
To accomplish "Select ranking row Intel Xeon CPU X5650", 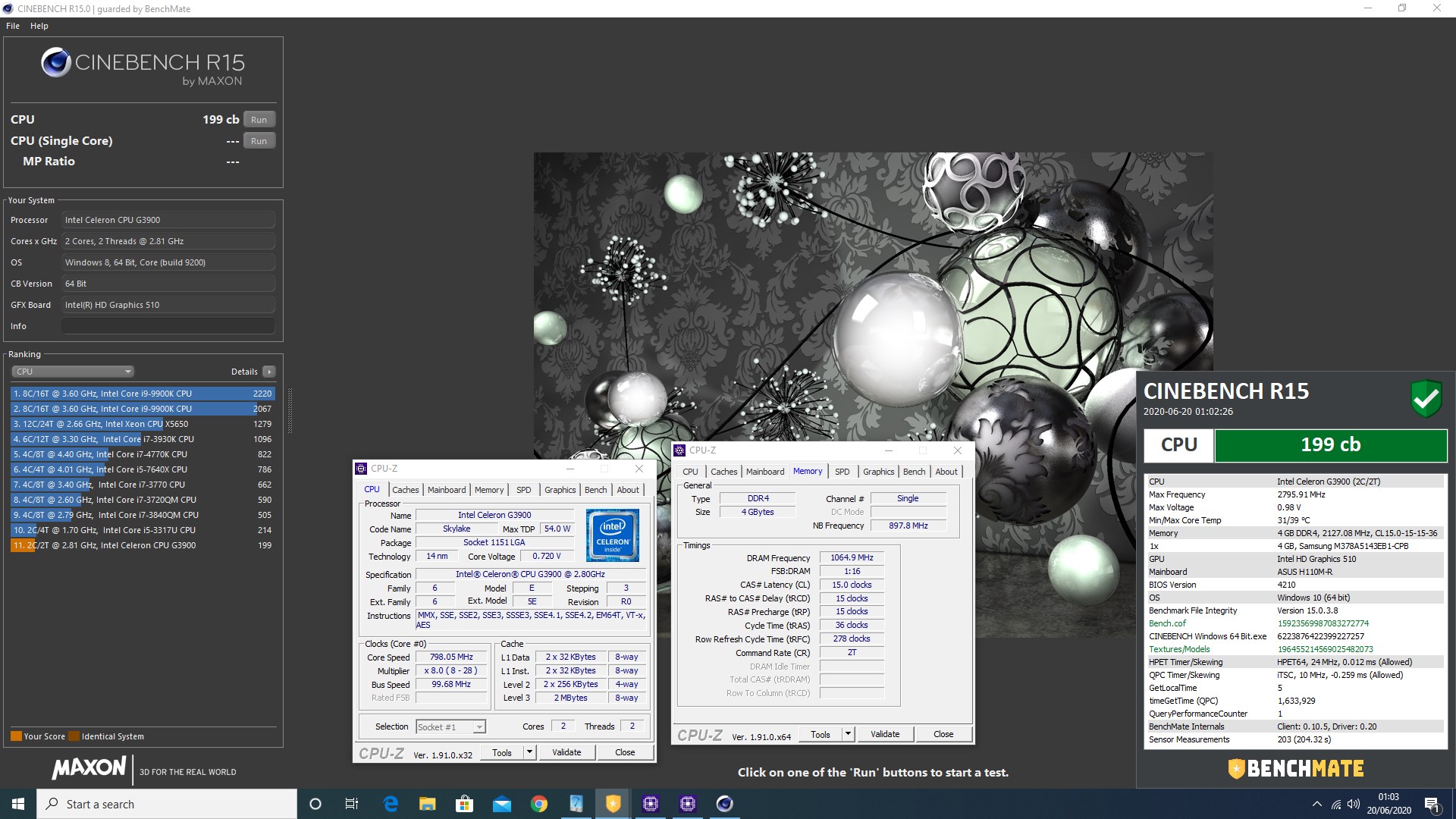I will pos(143,424).
